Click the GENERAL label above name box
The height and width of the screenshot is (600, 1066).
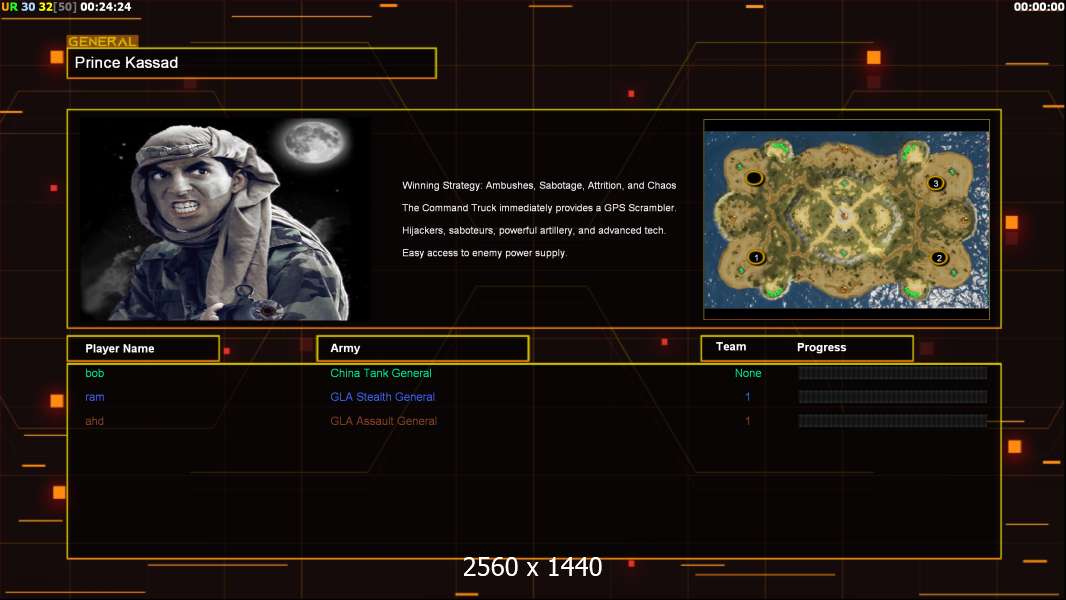click(102, 41)
